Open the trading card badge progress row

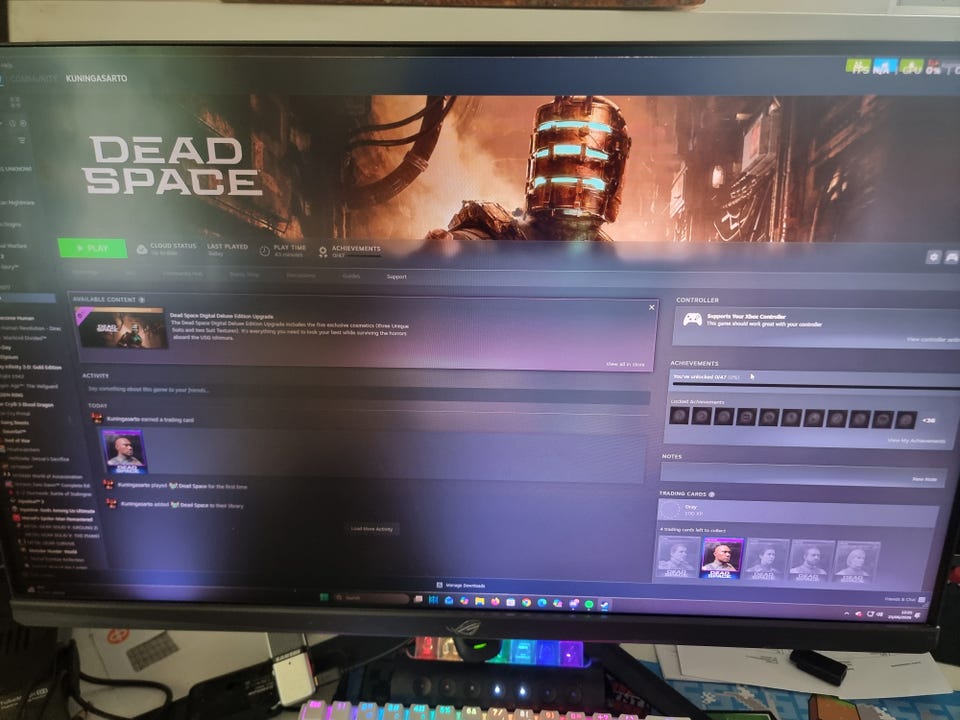(798, 511)
